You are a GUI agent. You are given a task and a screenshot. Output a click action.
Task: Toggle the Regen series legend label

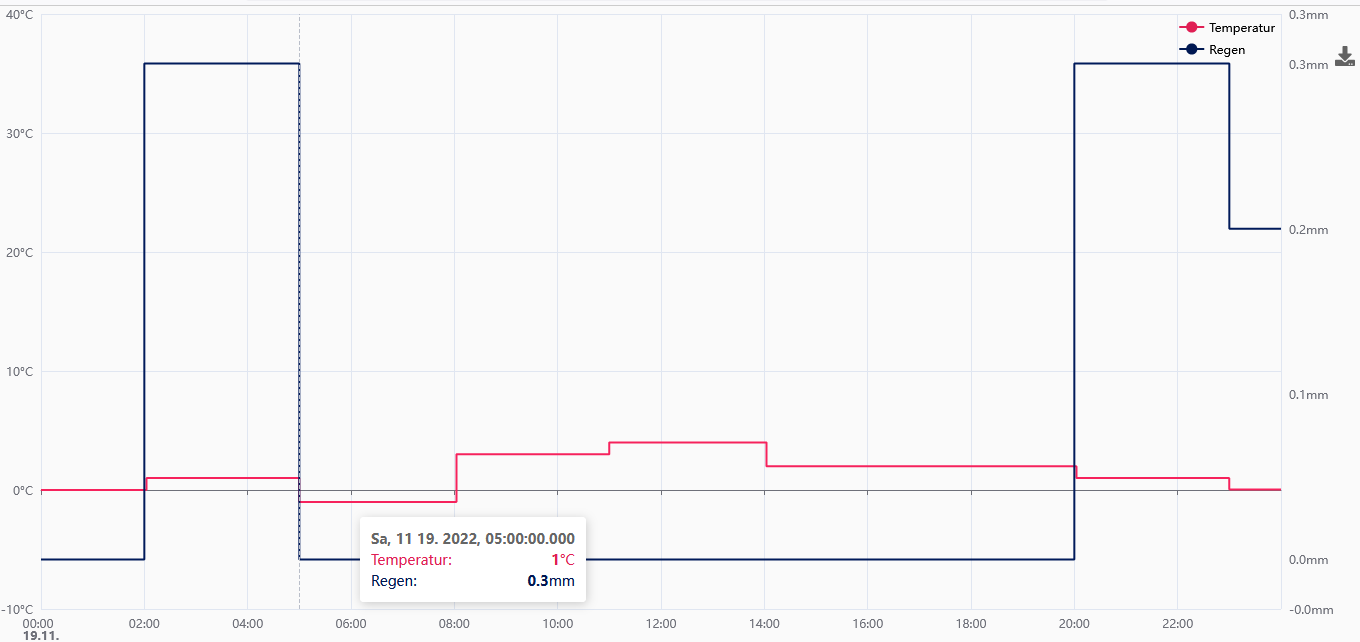pyautogui.click(x=1227, y=49)
